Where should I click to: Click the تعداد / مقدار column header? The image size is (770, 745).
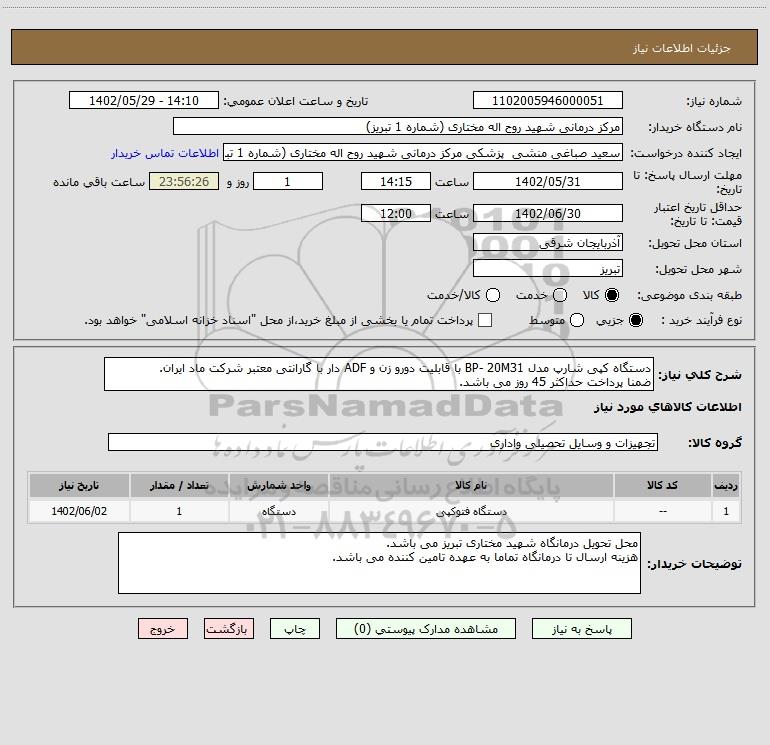(x=179, y=485)
